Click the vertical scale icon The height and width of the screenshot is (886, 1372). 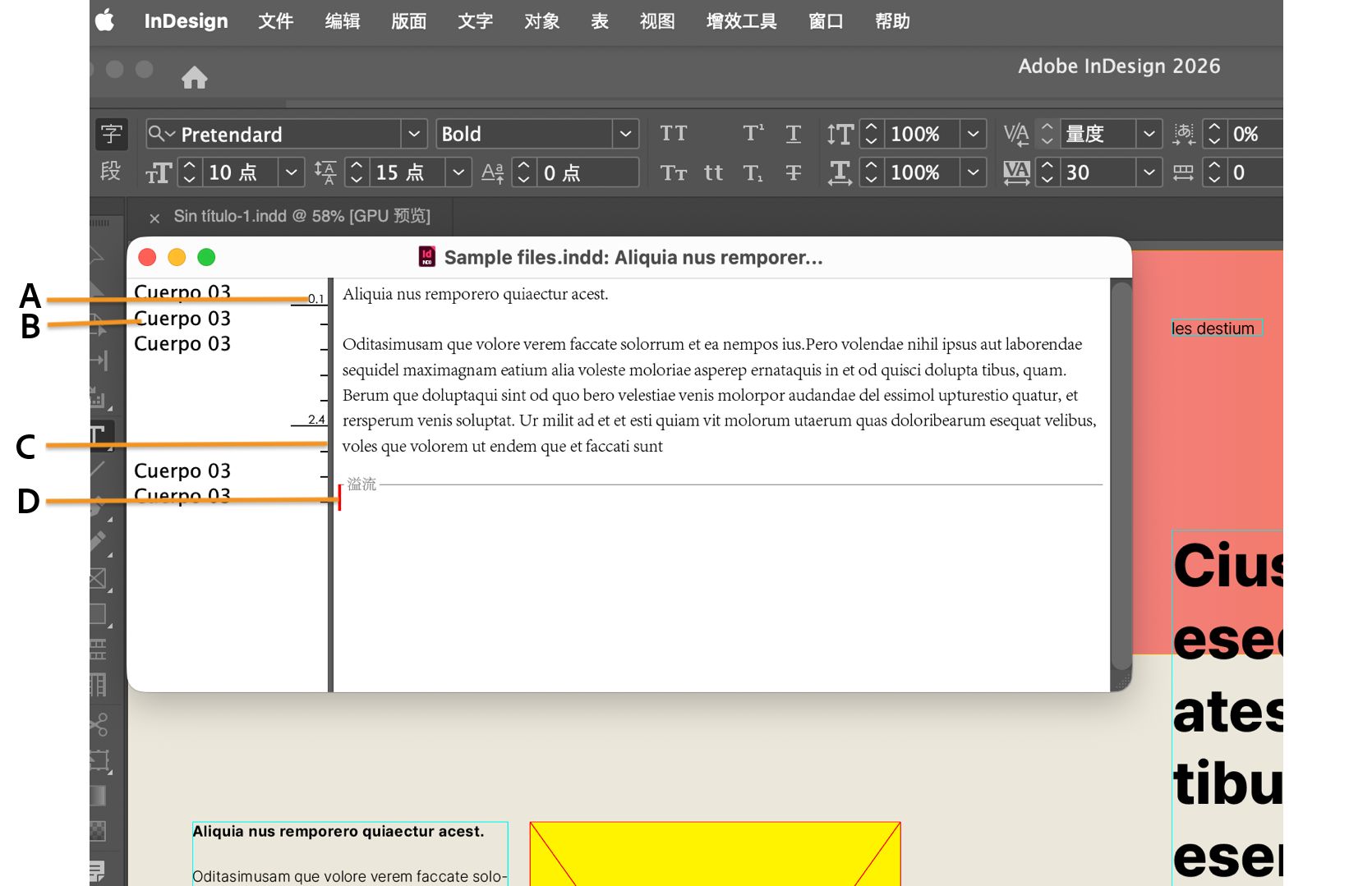click(x=840, y=134)
